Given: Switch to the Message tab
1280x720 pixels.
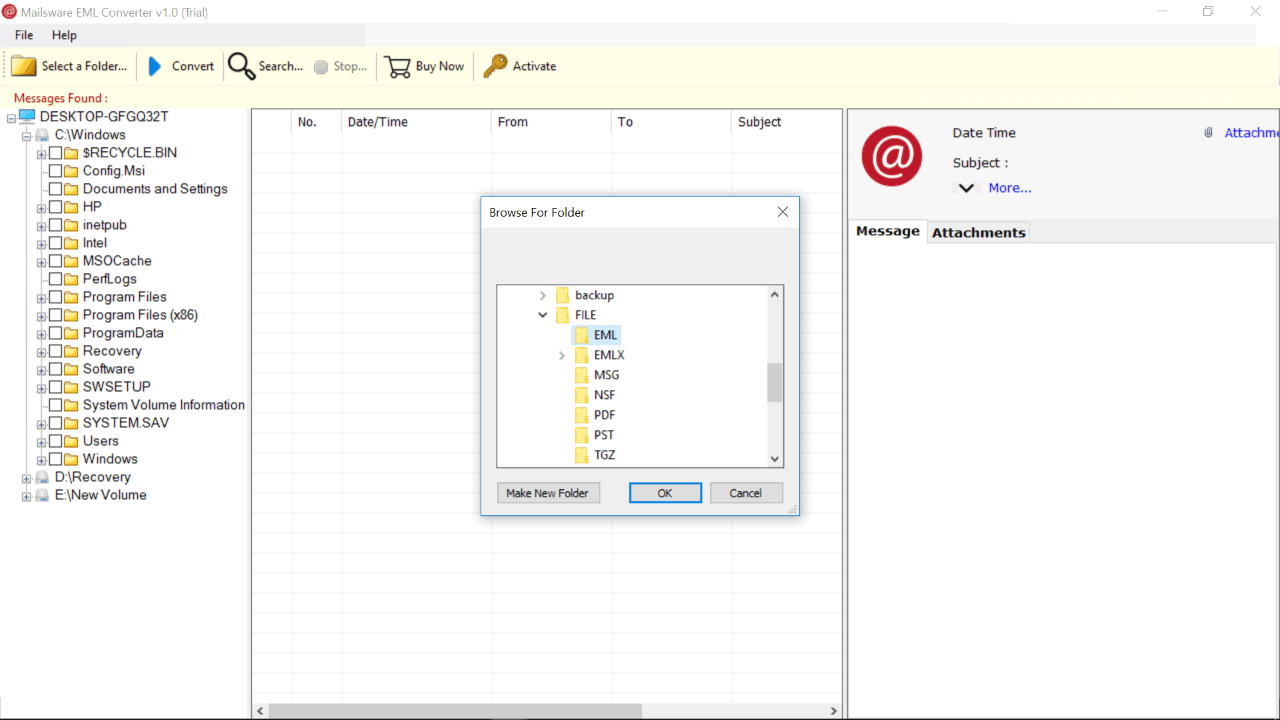Looking at the screenshot, I should point(888,231).
